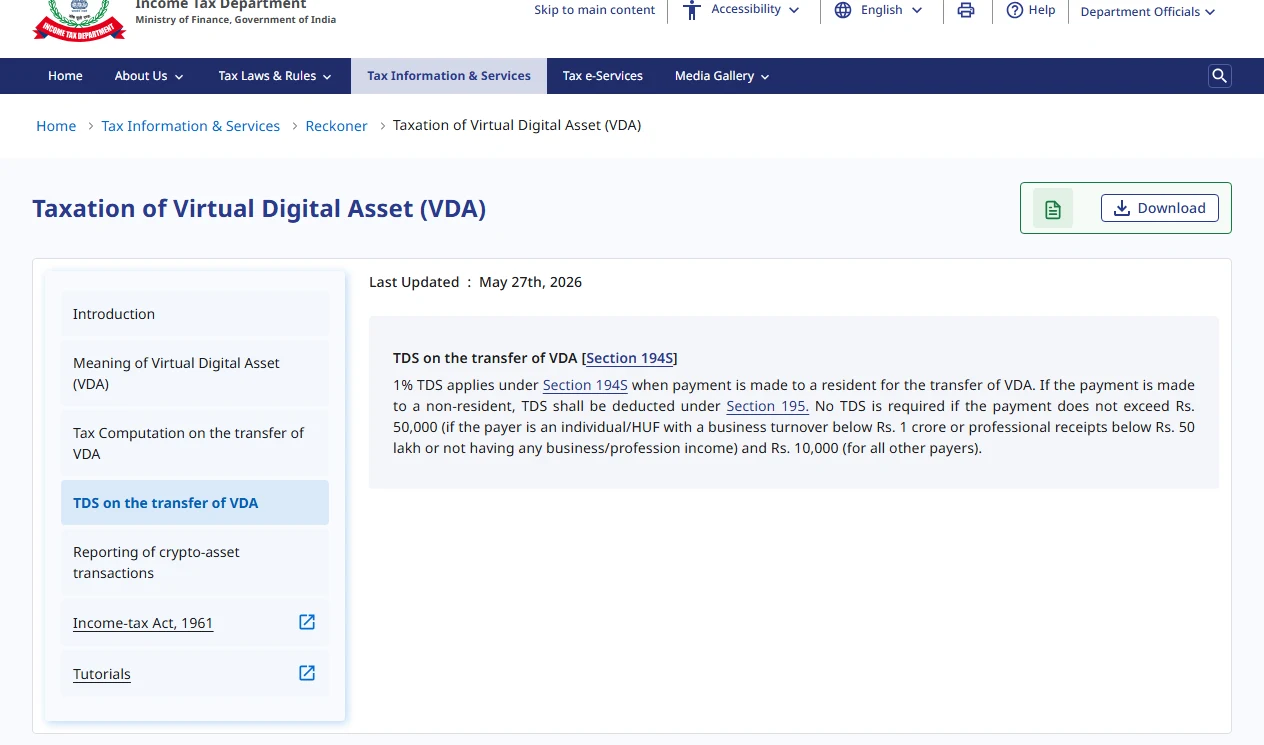
Task: Select Introduction in the sidebar
Action: pos(195,314)
